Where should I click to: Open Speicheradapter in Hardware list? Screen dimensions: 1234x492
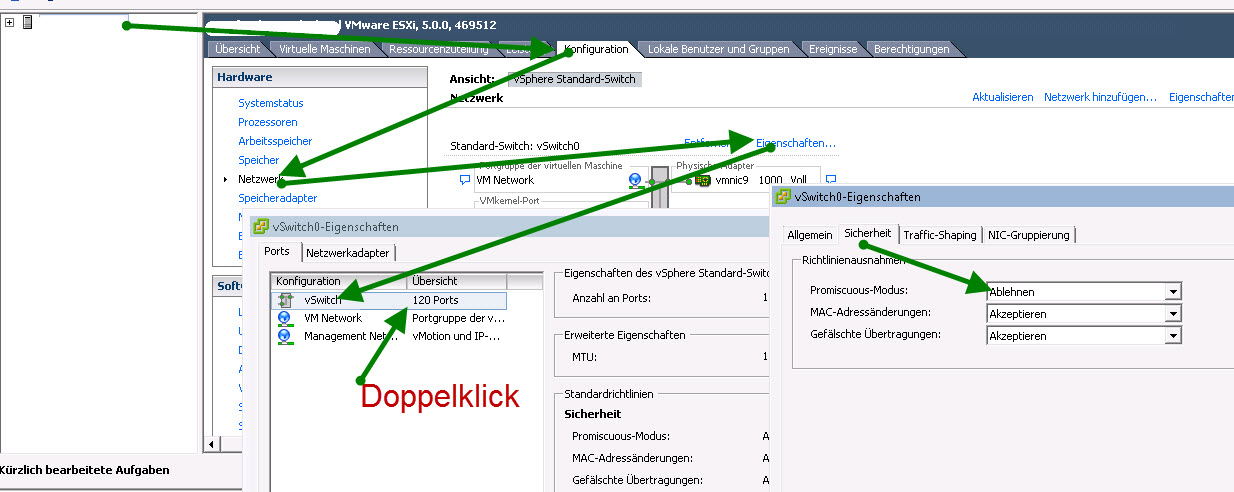click(278, 198)
